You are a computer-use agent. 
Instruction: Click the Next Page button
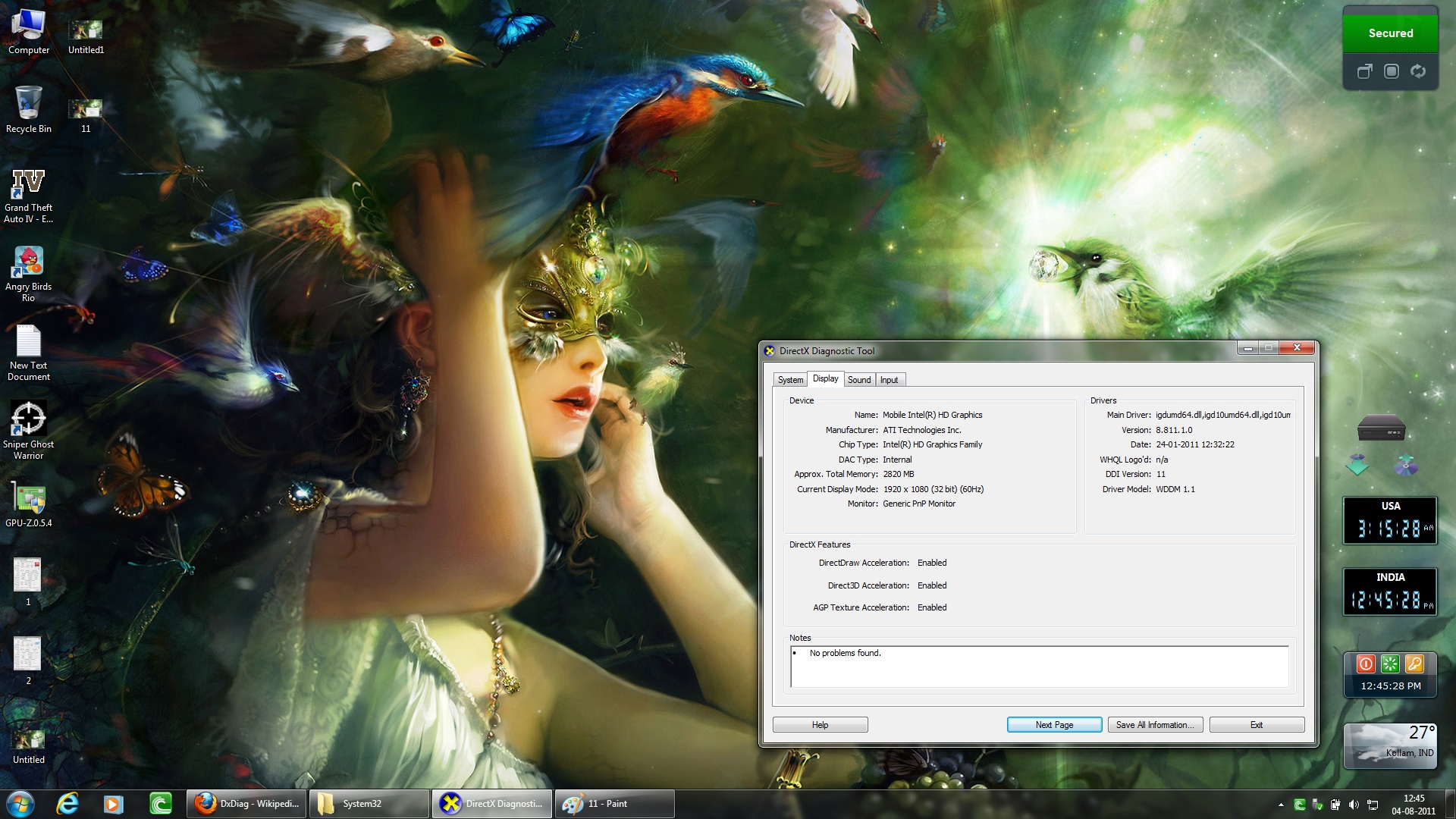1054,725
